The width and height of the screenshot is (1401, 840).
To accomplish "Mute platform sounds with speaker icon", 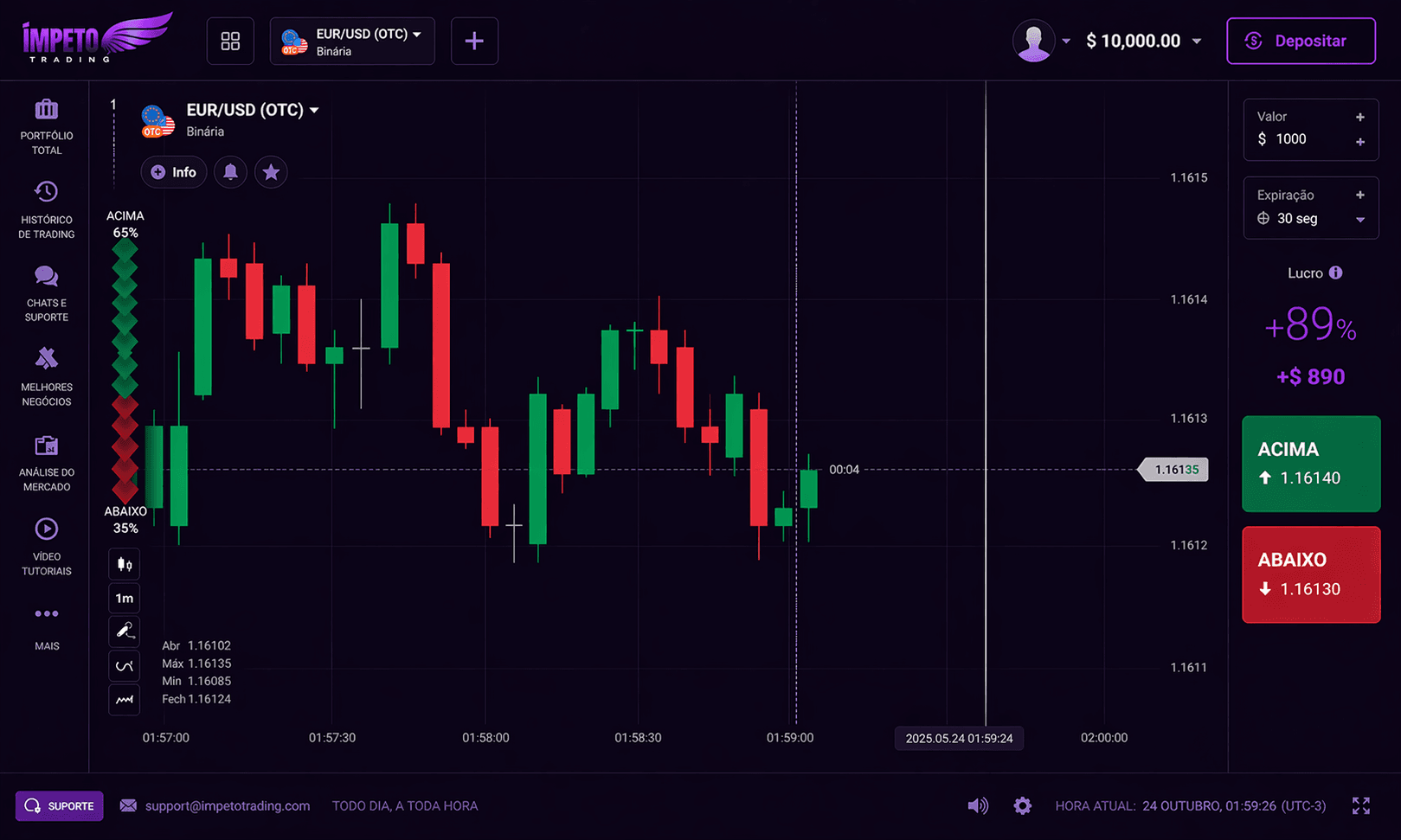I will point(978,805).
